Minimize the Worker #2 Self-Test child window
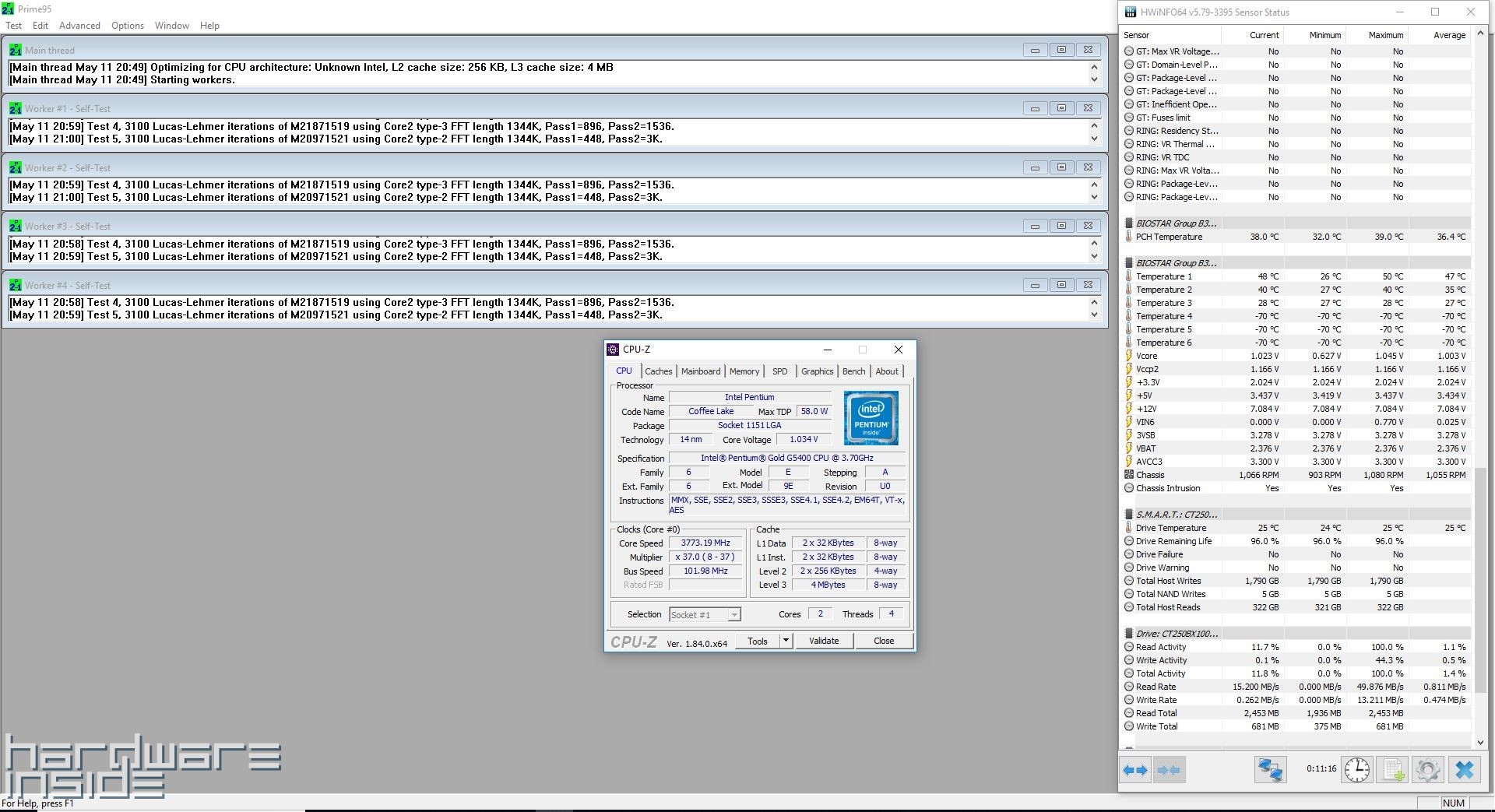The width and height of the screenshot is (1495, 812). [x=1035, y=167]
